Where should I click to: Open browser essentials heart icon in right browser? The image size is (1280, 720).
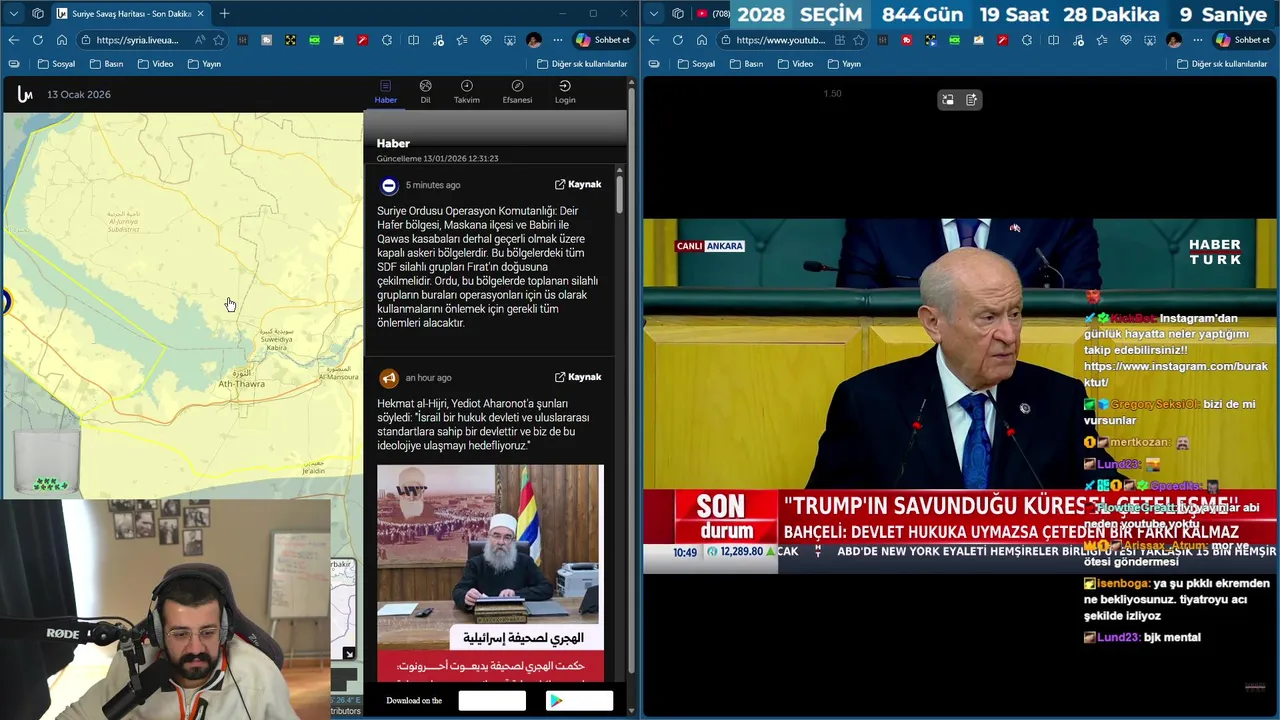tap(1125, 40)
